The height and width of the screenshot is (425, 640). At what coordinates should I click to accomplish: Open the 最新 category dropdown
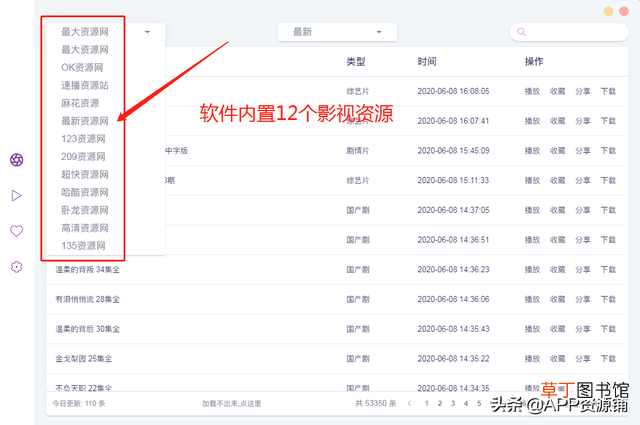337,32
